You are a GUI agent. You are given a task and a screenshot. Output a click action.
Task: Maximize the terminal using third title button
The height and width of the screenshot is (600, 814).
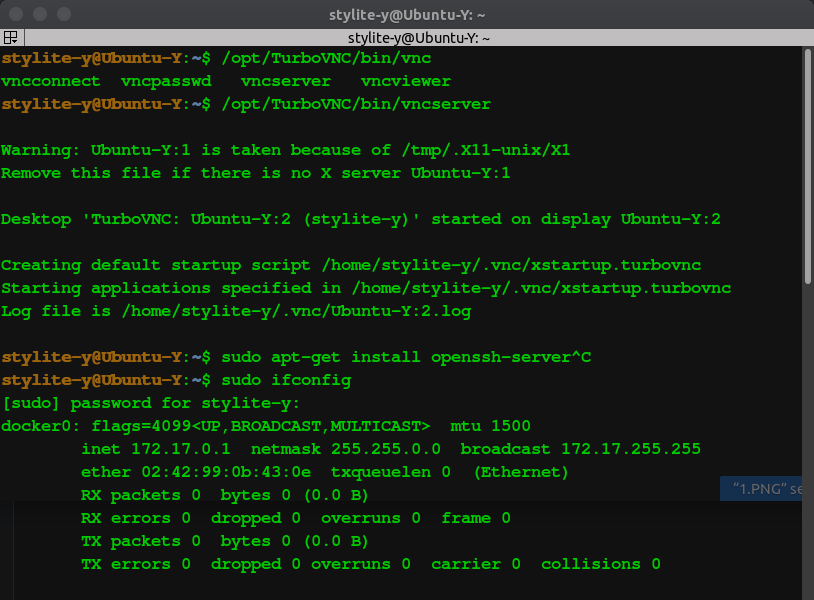(x=64, y=14)
